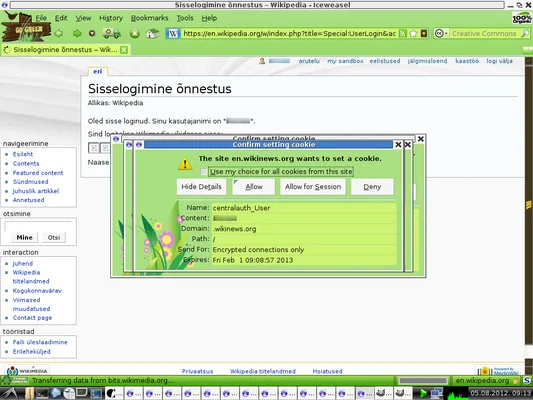Viewport: 533px width, 400px height.
Task: Click Deny in cookie dialog
Action: 372,187
